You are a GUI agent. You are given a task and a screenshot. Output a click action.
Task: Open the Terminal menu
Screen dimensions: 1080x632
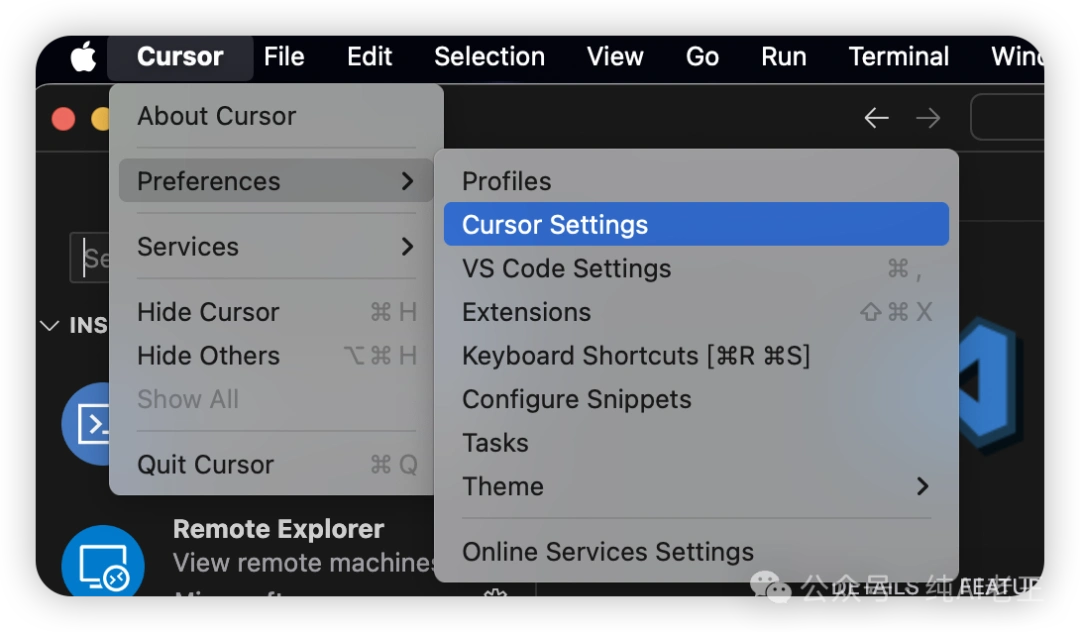(x=898, y=57)
